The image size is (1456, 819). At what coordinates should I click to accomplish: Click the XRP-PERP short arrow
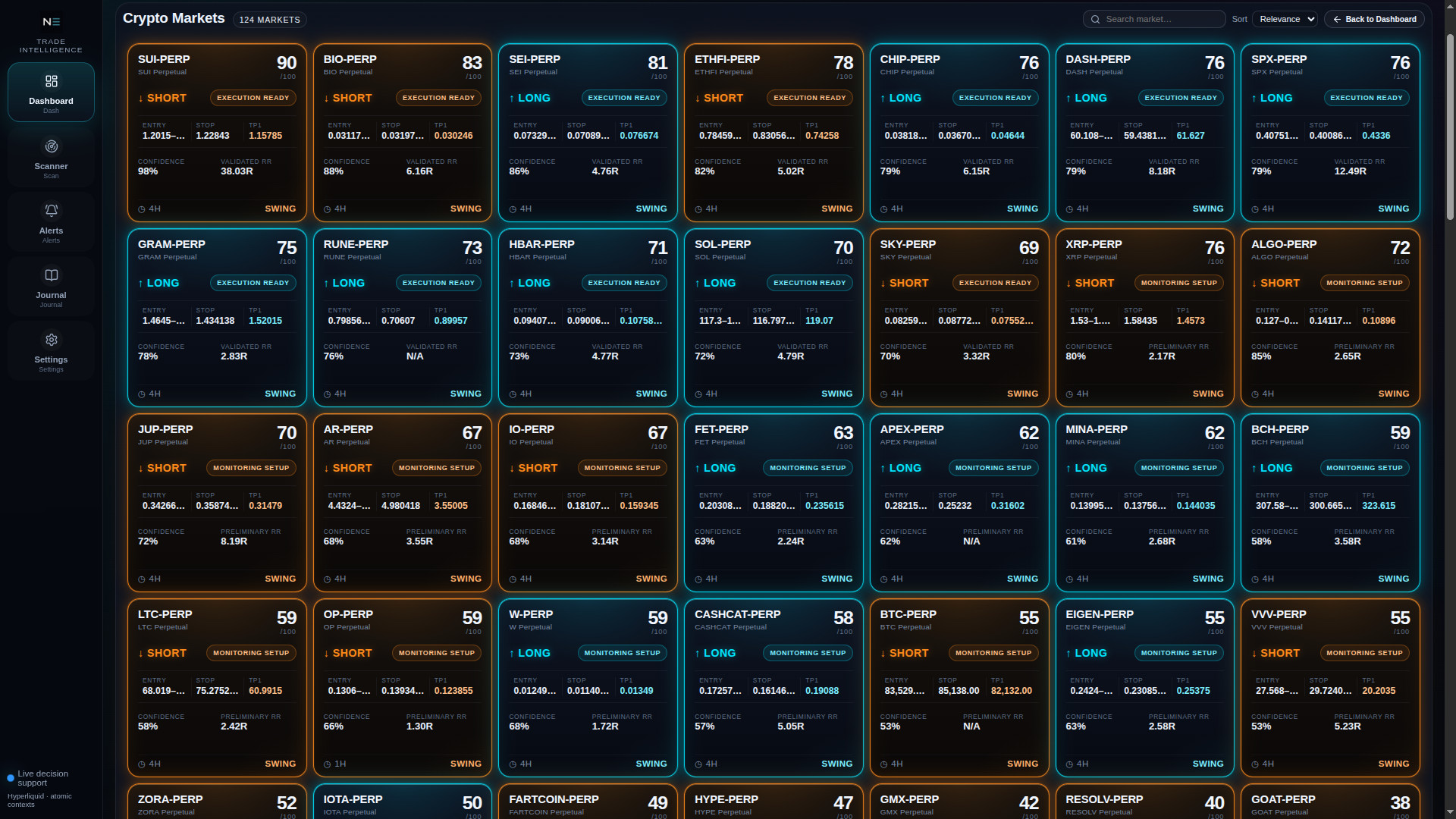pyautogui.click(x=1068, y=284)
